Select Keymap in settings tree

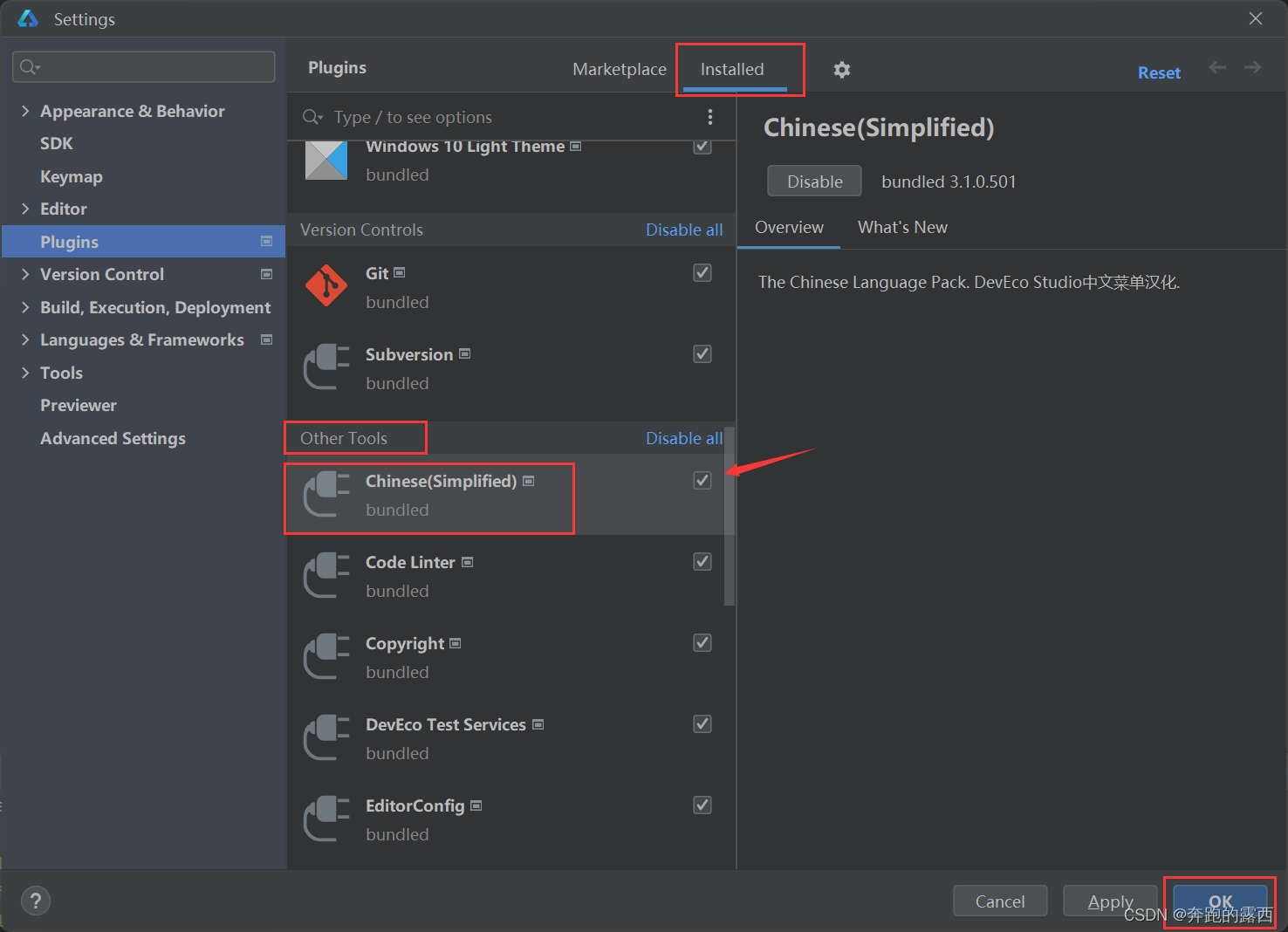pyautogui.click(x=72, y=176)
